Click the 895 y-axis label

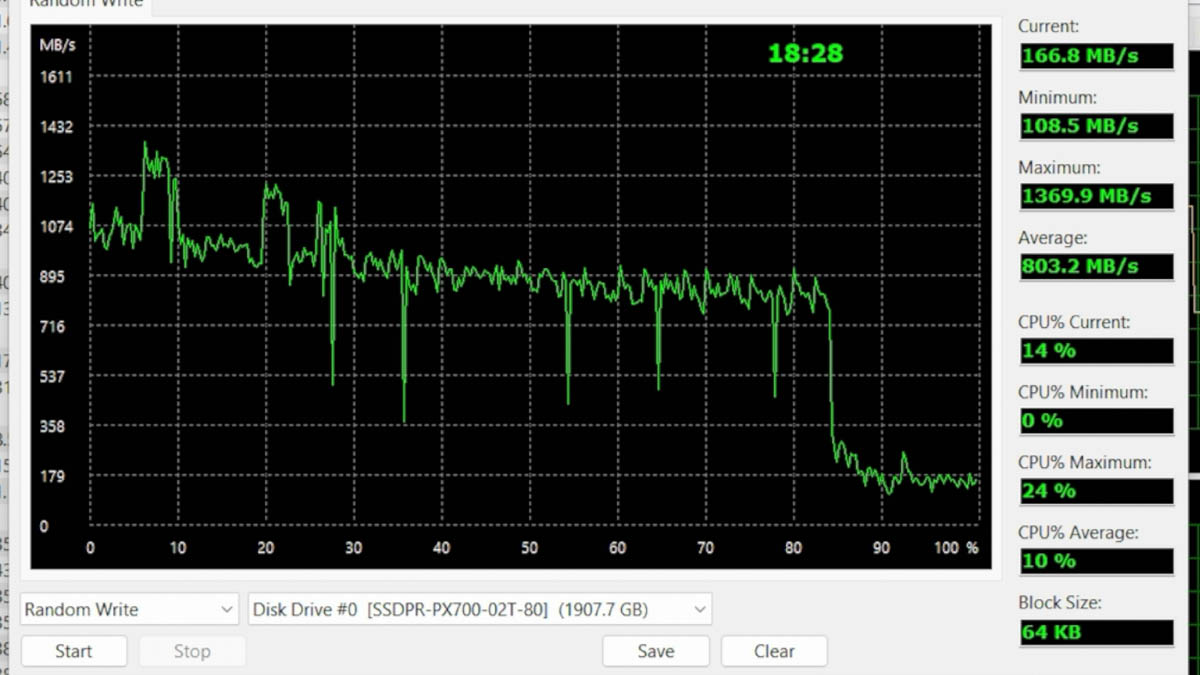(x=52, y=277)
